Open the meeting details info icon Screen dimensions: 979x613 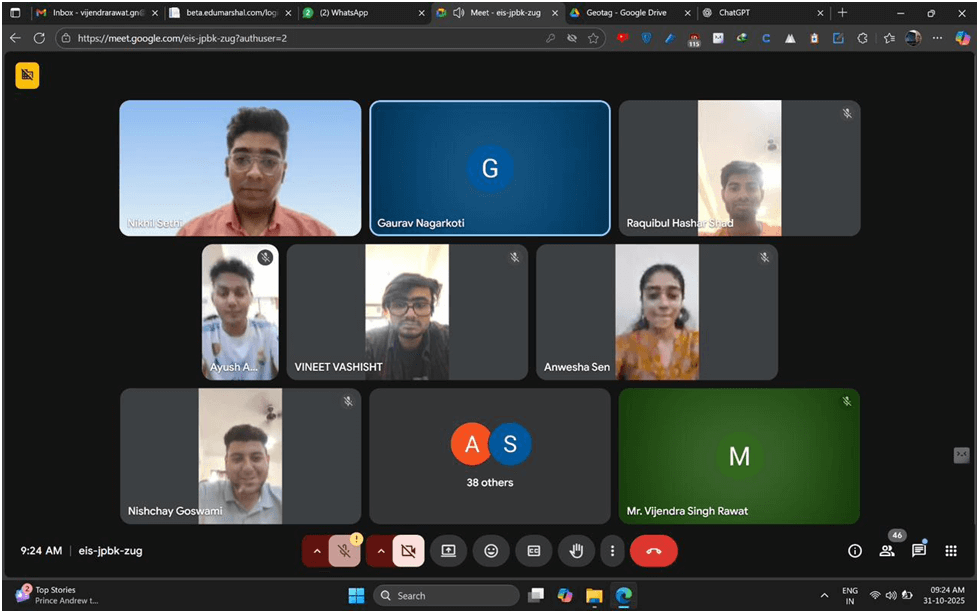point(855,551)
